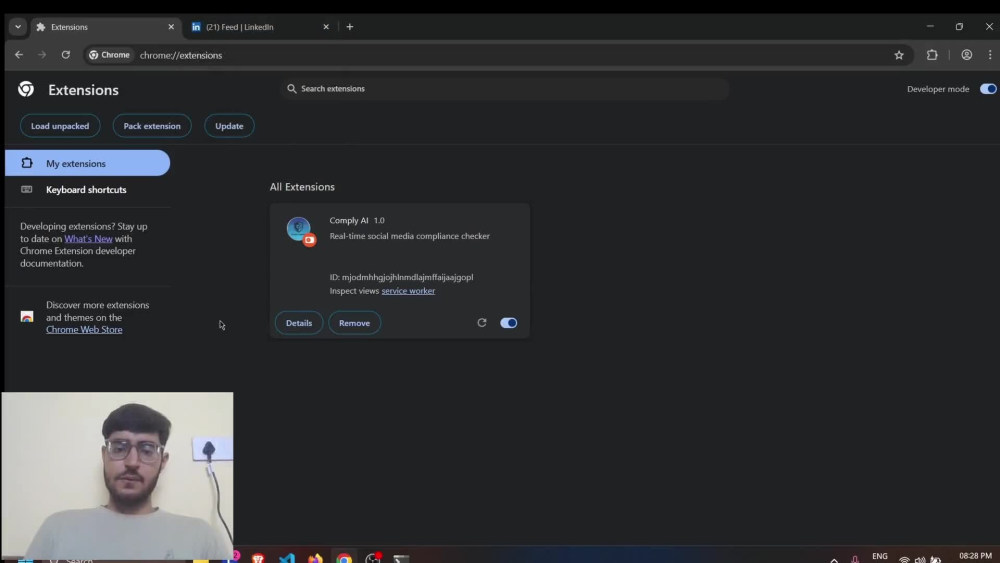This screenshot has height=563, width=1000.
Task: Disable the Comply AI extension toggle
Action: click(x=508, y=323)
